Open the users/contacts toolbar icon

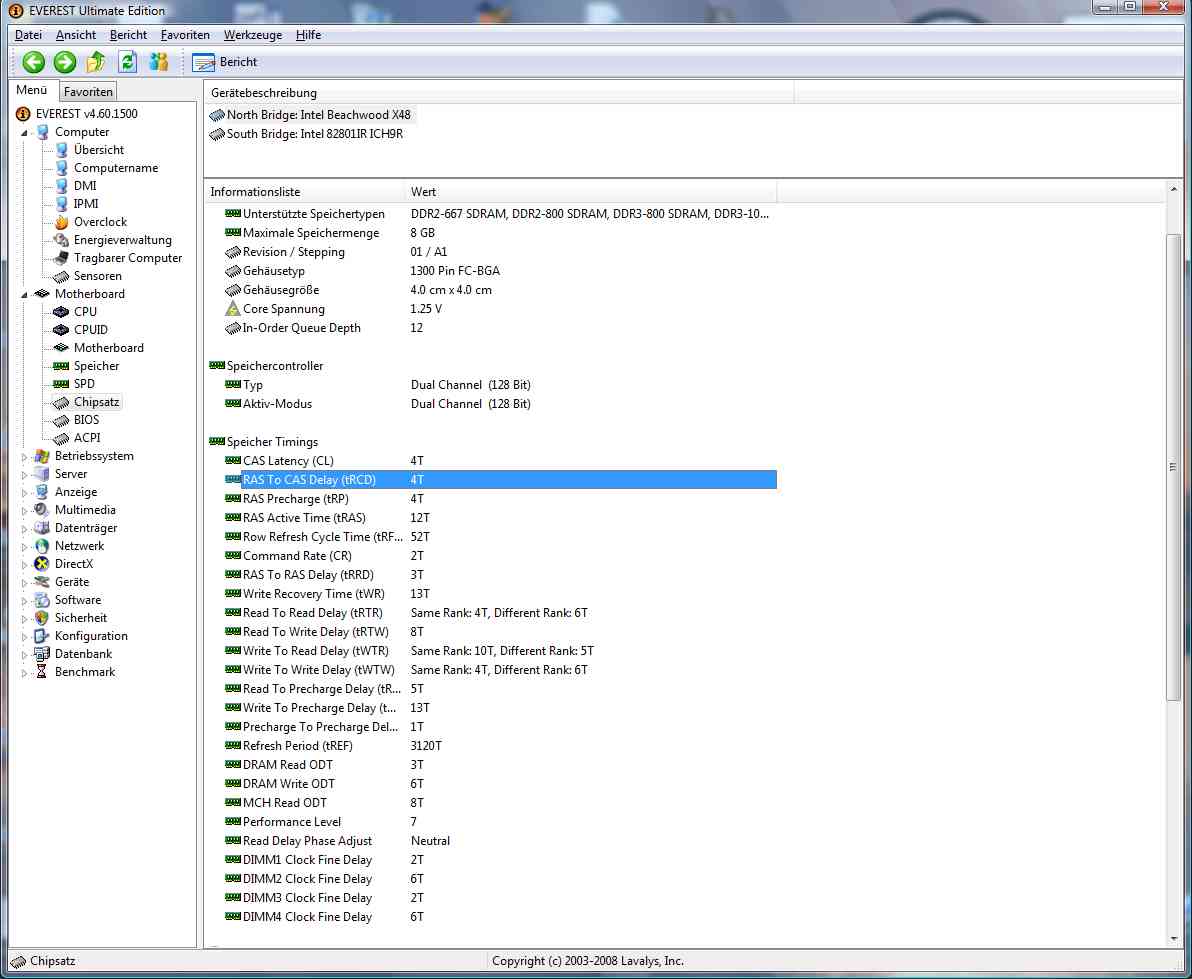159,62
